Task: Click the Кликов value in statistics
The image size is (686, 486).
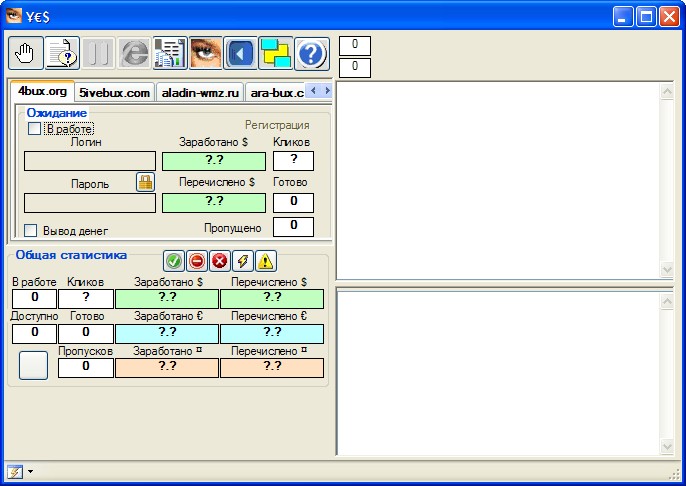Action: (x=86, y=299)
